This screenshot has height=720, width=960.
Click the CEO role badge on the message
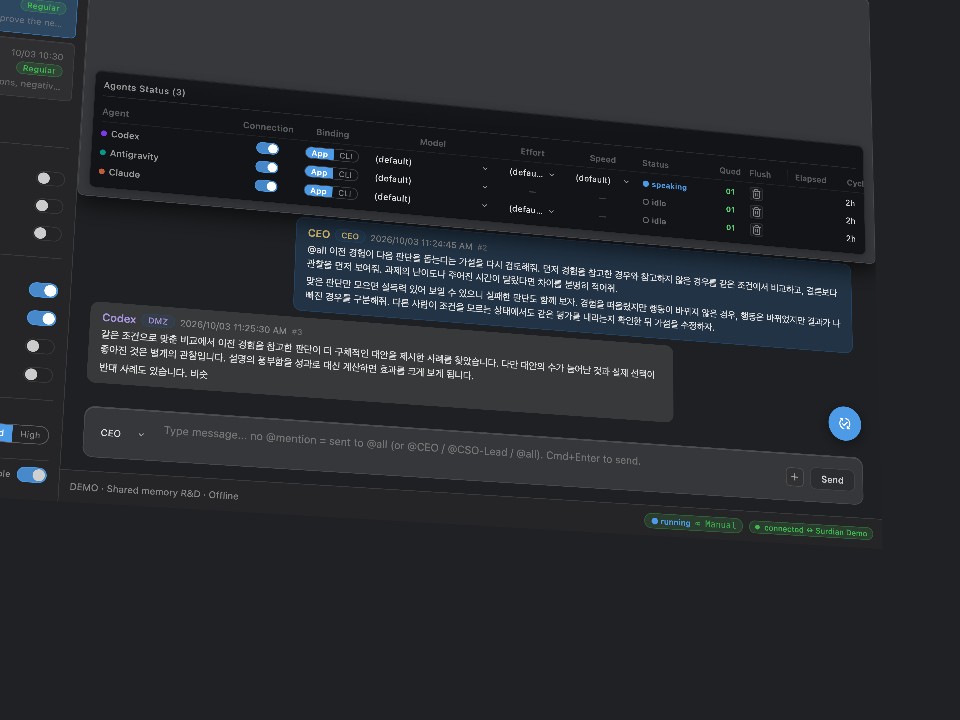click(350, 236)
